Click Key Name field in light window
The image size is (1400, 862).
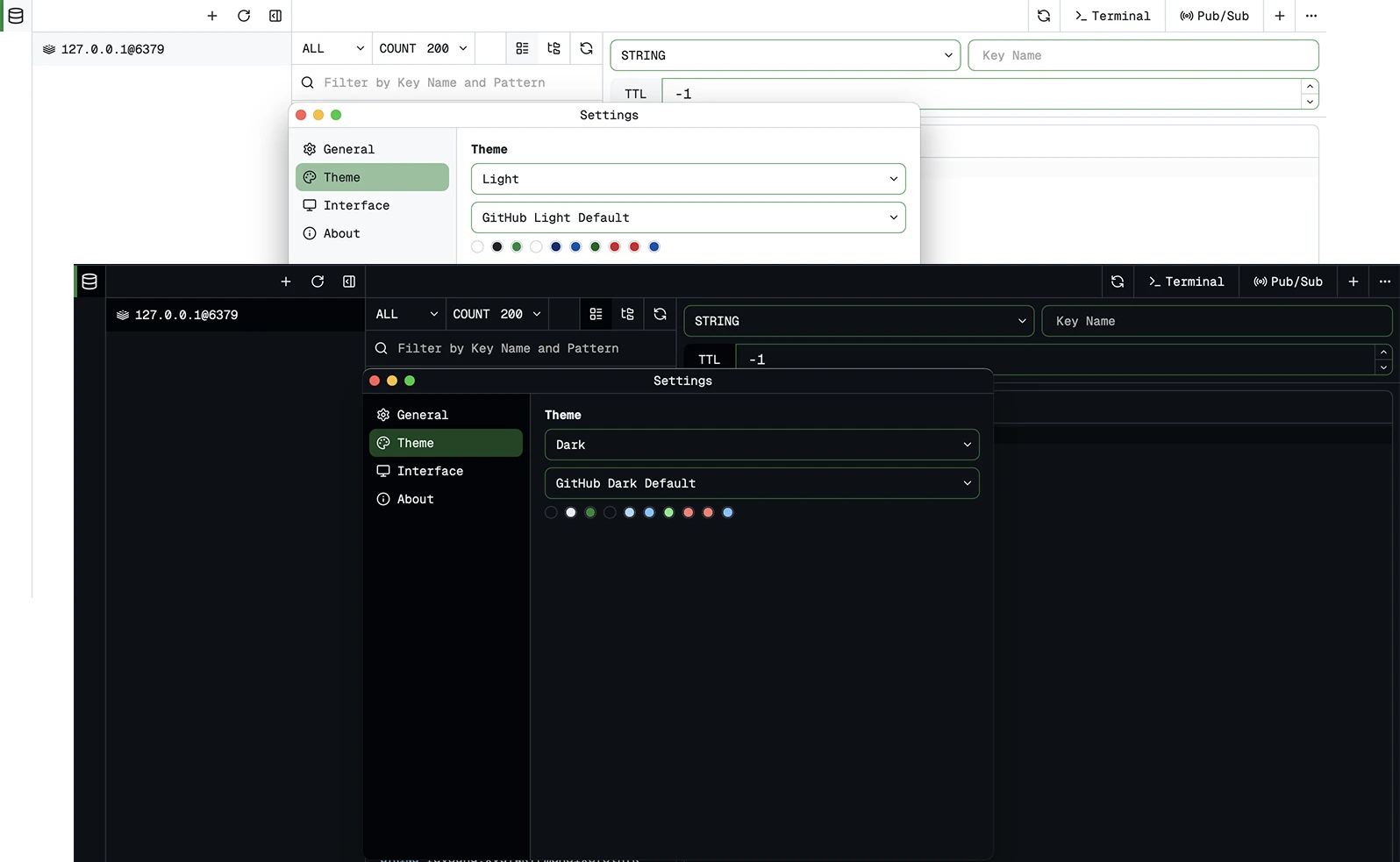pos(1143,55)
